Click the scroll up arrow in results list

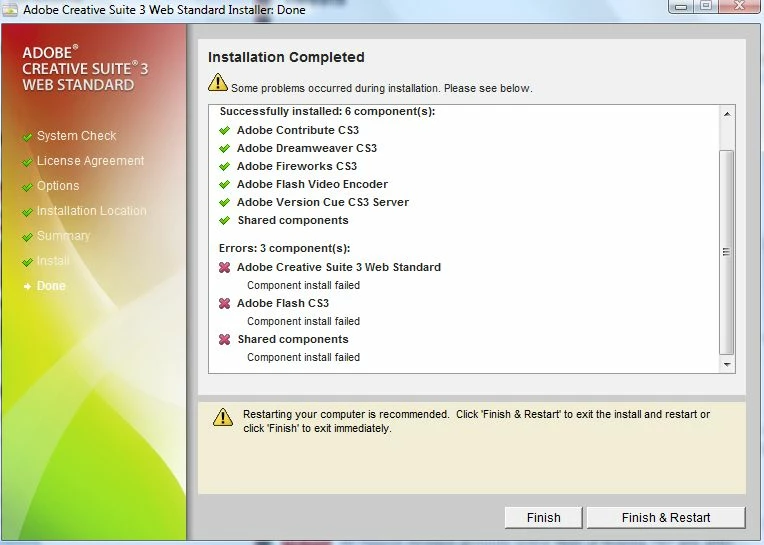727,114
